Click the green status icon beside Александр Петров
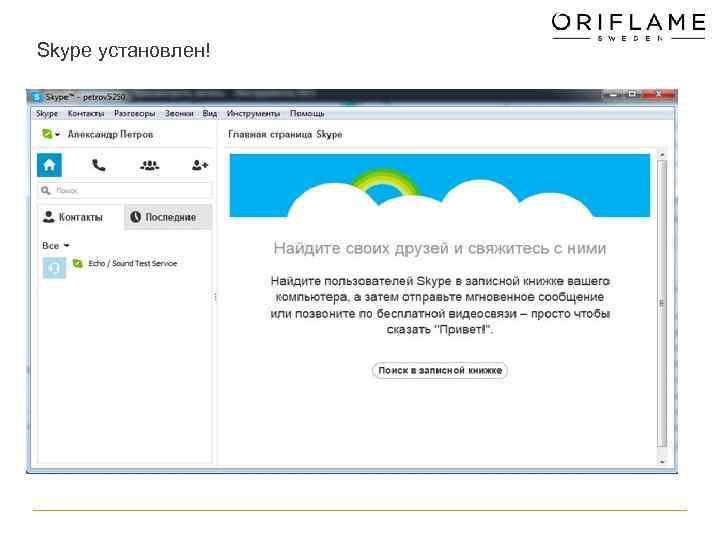 [x=47, y=134]
